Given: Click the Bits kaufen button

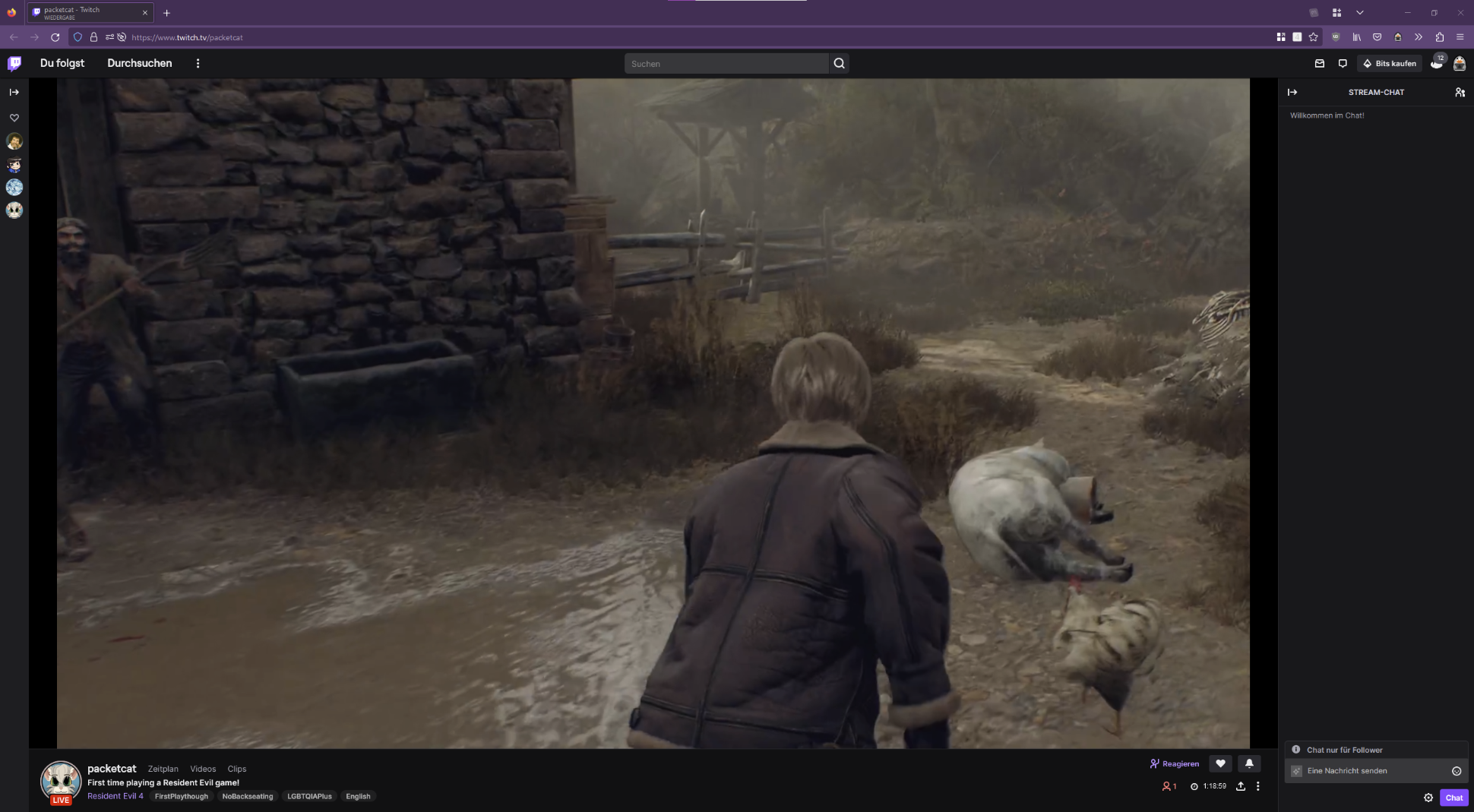Looking at the screenshot, I should coord(1390,64).
